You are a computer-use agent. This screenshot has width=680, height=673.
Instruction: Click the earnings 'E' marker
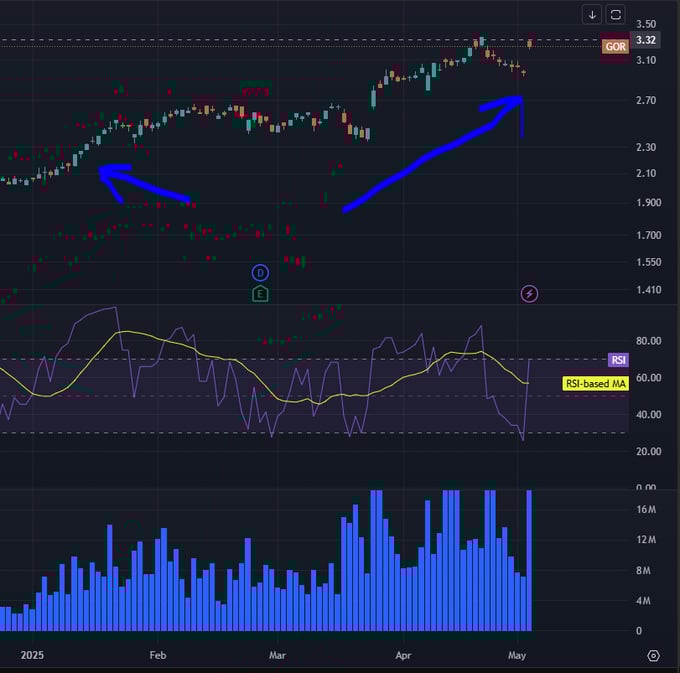point(260,293)
